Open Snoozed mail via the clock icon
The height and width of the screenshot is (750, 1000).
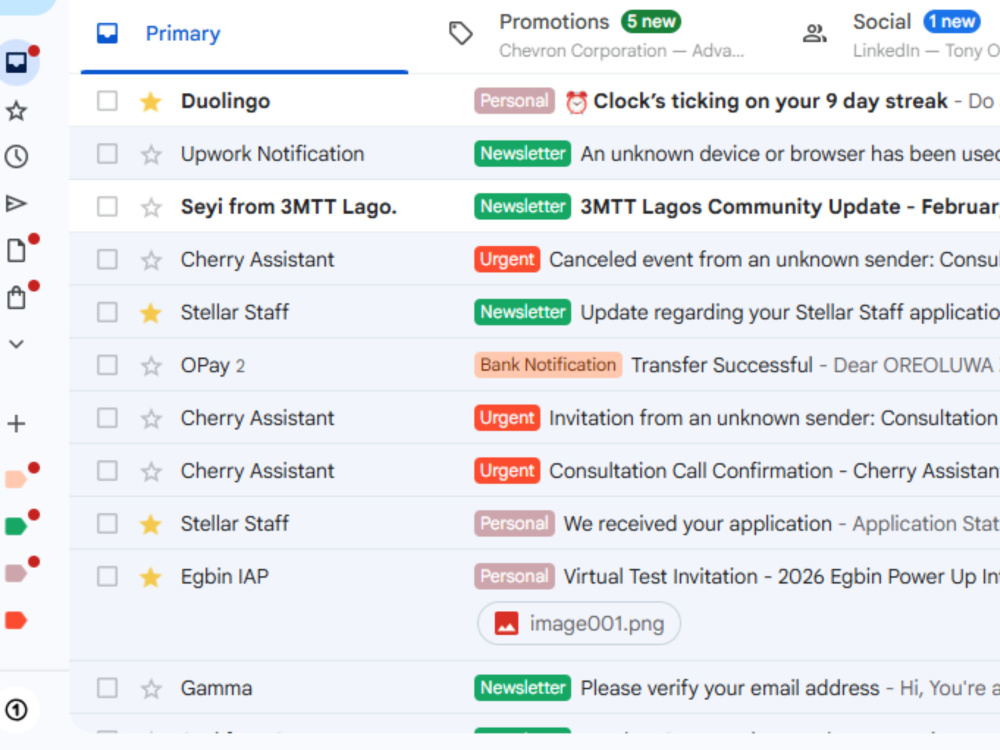tap(17, 157)
